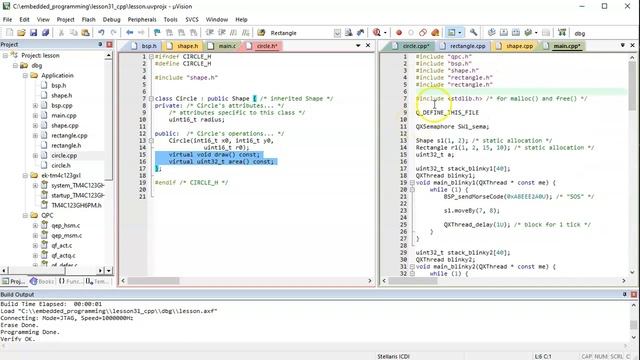Switch to the circle.cpp* tab

[412, 46]
